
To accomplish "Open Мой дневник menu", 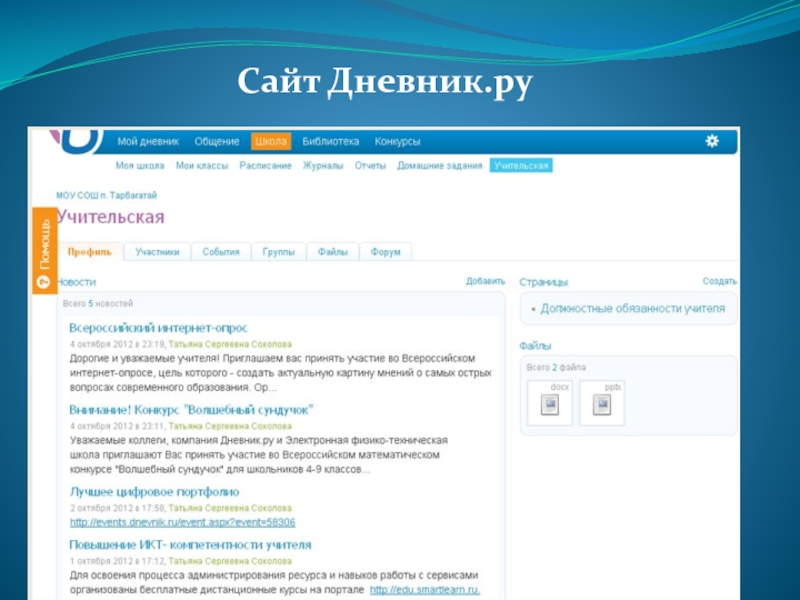I will (148, 141).
